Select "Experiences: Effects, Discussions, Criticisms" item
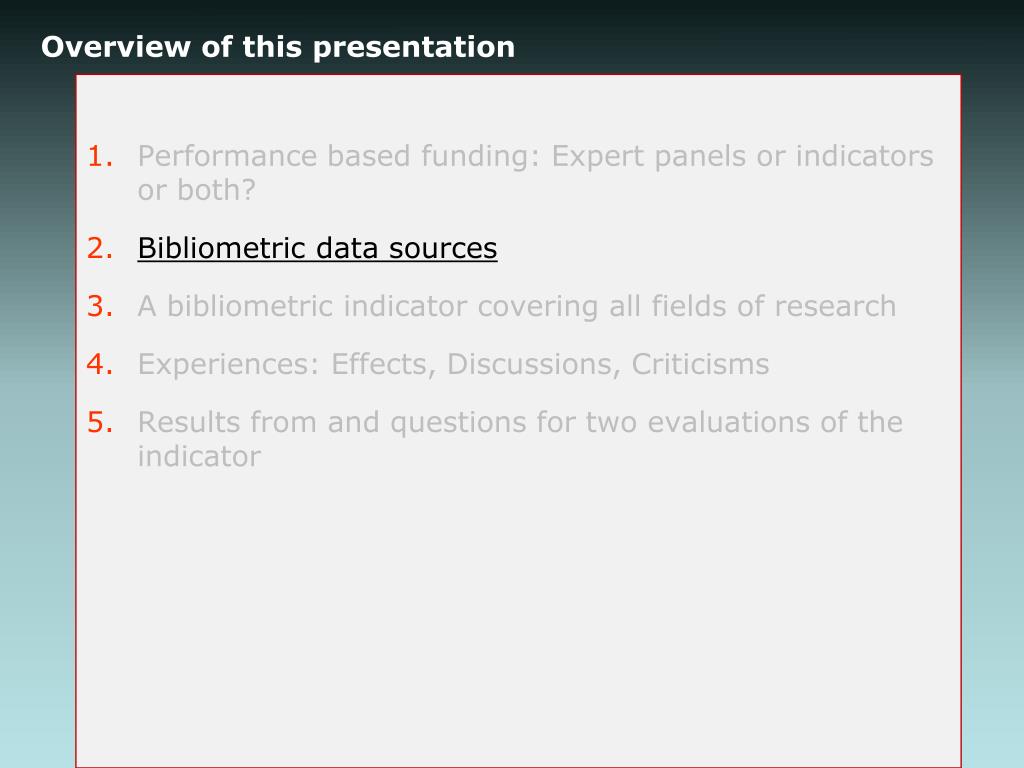 453,364
